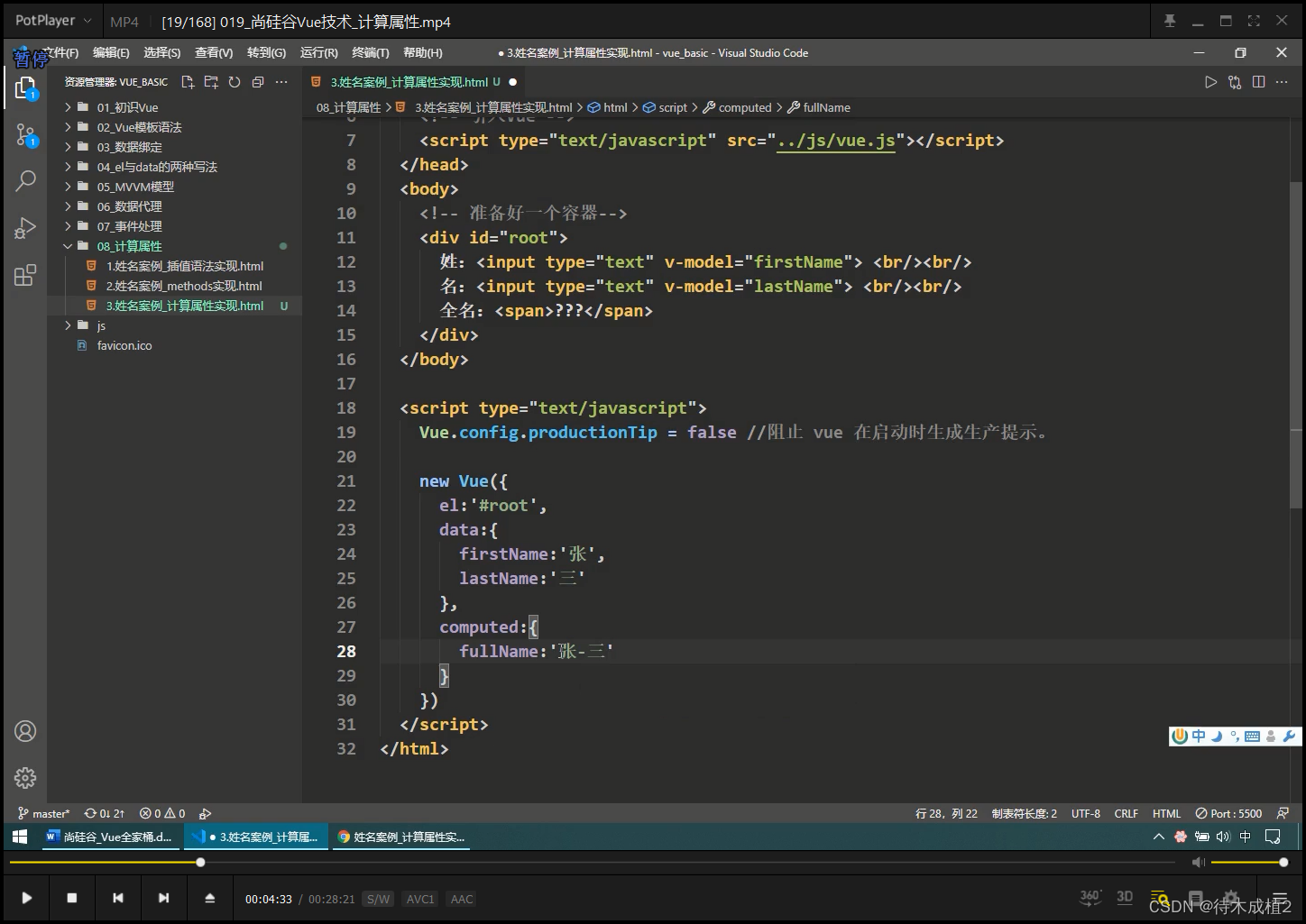This screenshot has width=1306, height=924.
Task: Open the Search view in the activity bar
Action: [x=25, y=181]
